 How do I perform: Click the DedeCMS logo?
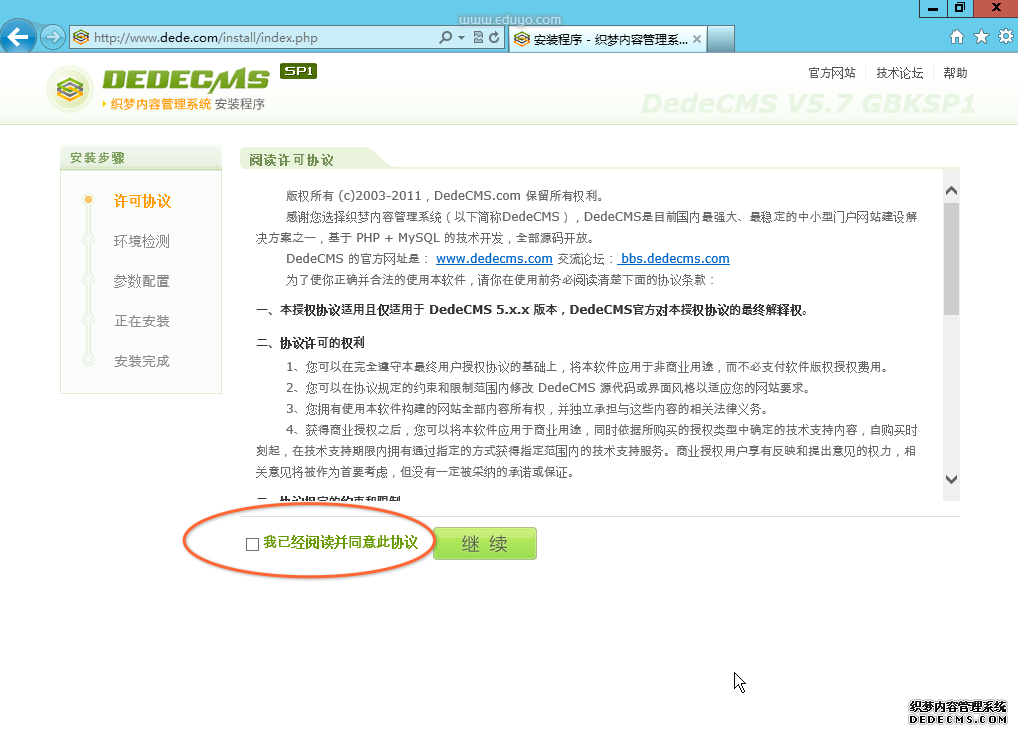coord(160,86)
